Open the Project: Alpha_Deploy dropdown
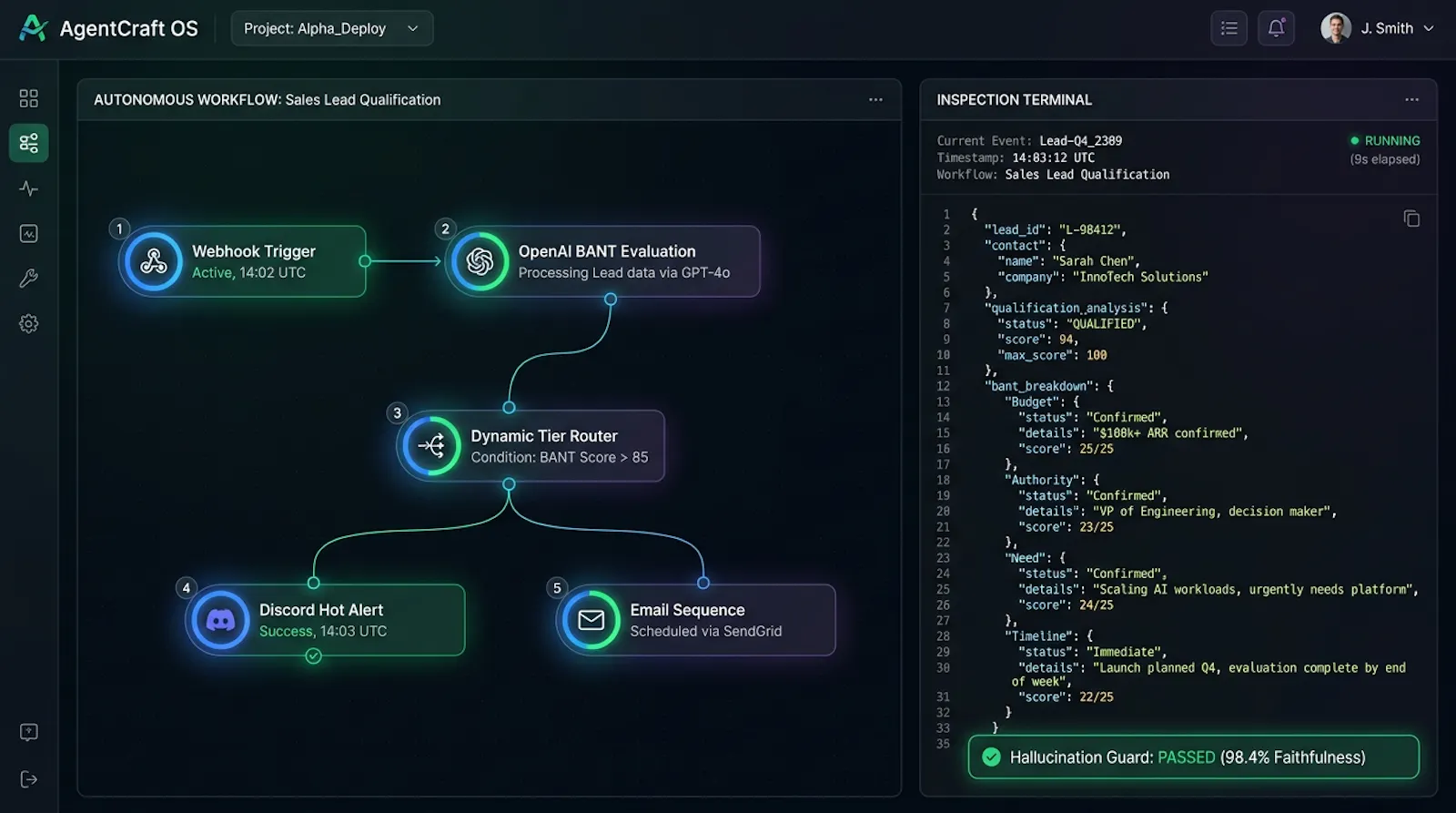Viewport: 1456px width, 813px height. 332,28
